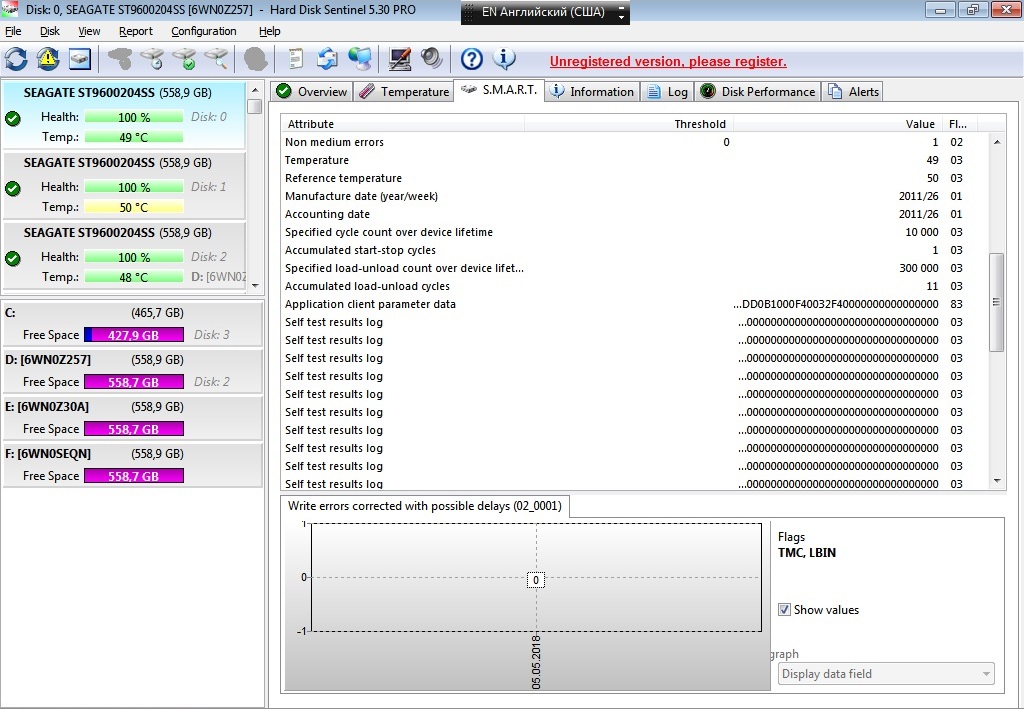
Task: Click the 'Write errors corrected with possible delays' tab
Action: [424, 506]
